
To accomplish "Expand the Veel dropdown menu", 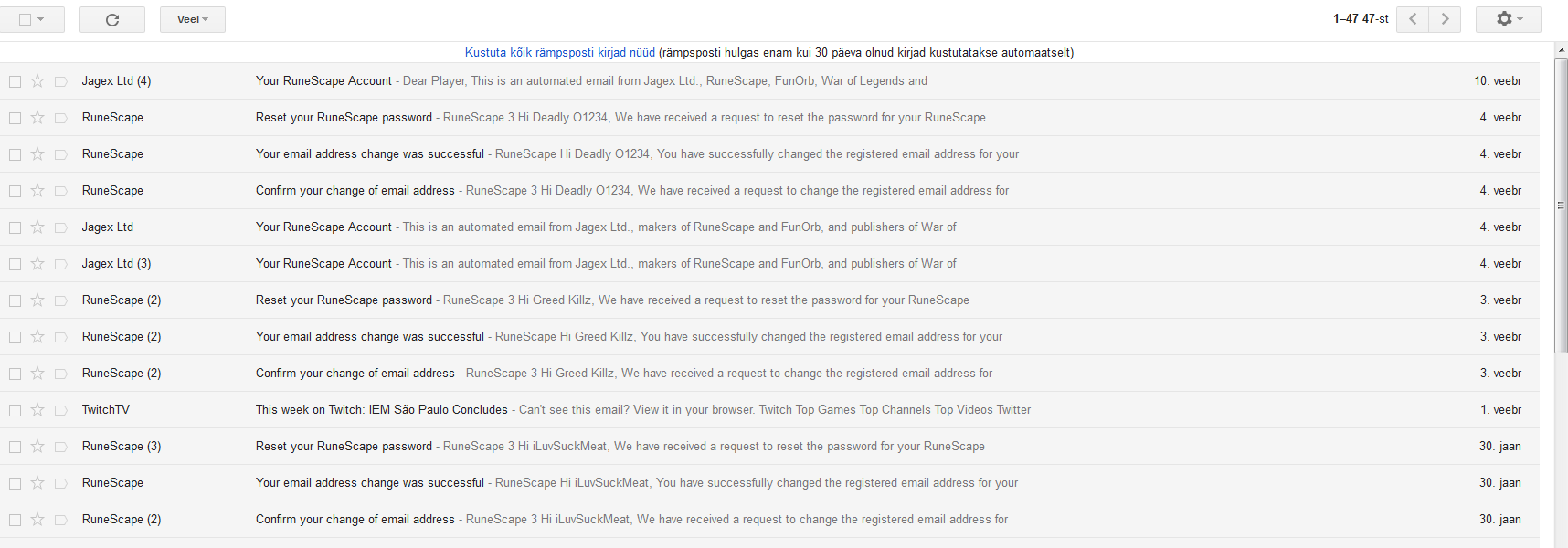I will [193, 19].
